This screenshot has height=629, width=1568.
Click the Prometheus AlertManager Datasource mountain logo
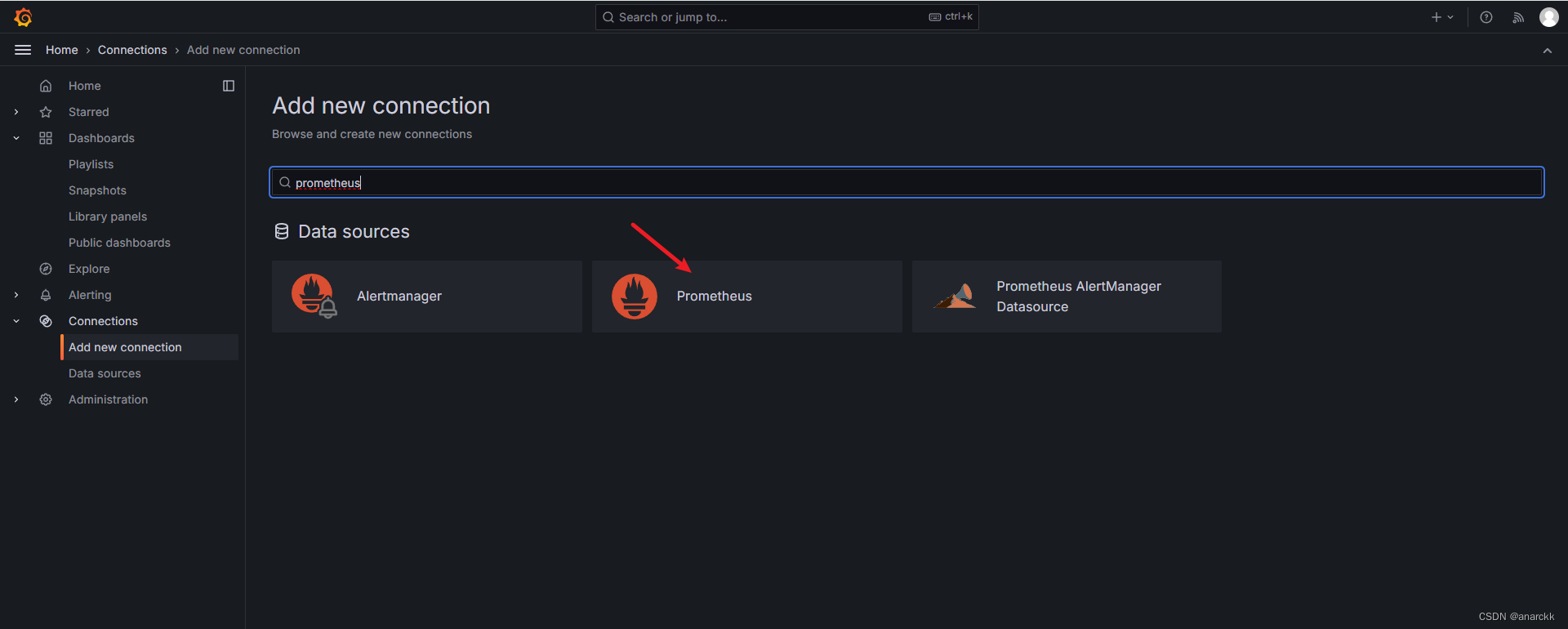(x=955, y=296)
